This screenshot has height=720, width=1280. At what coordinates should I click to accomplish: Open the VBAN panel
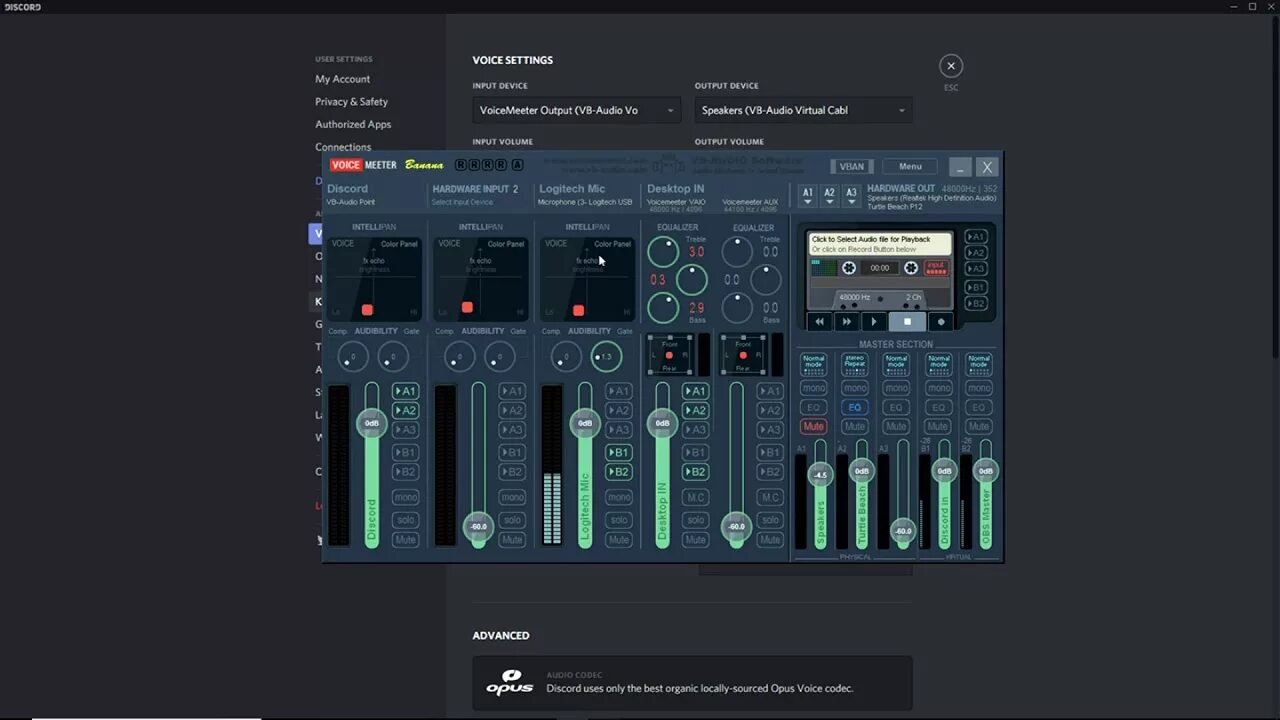[852, 166]
